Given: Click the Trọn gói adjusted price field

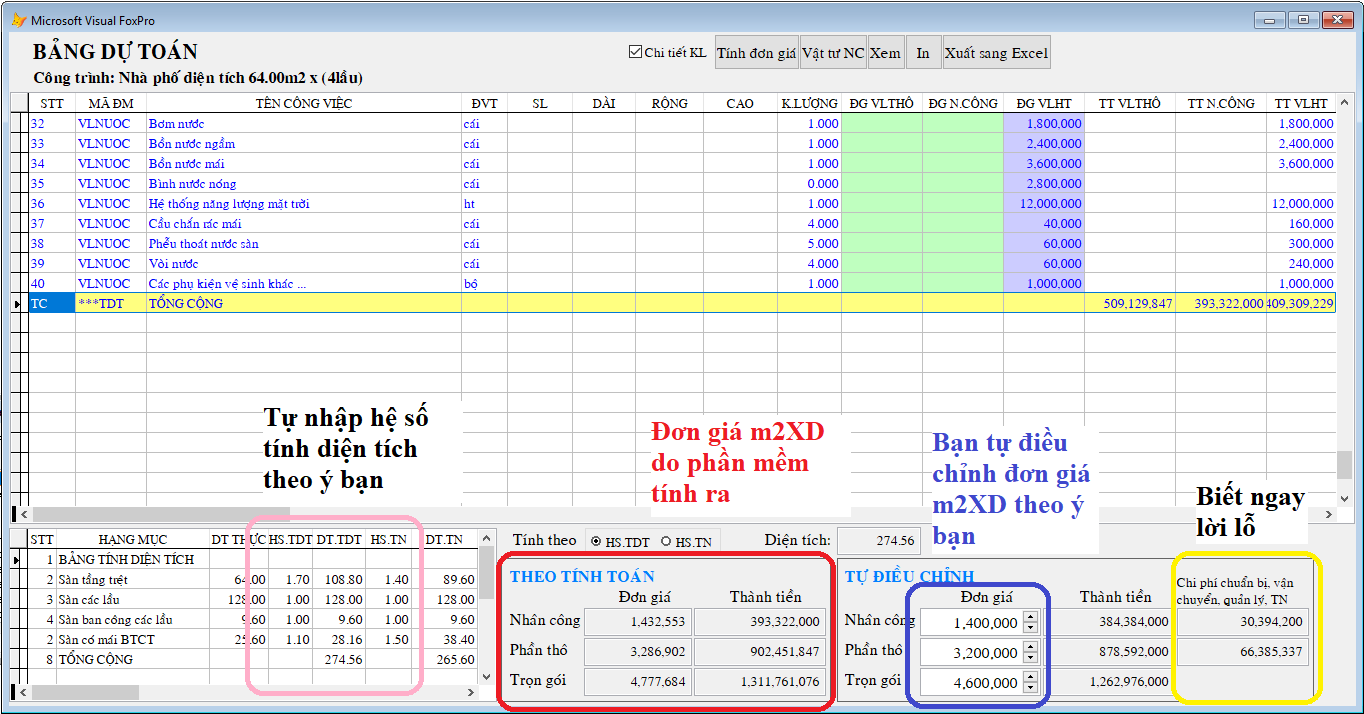Looking at the screenshot, I should [x=969, y=683].
